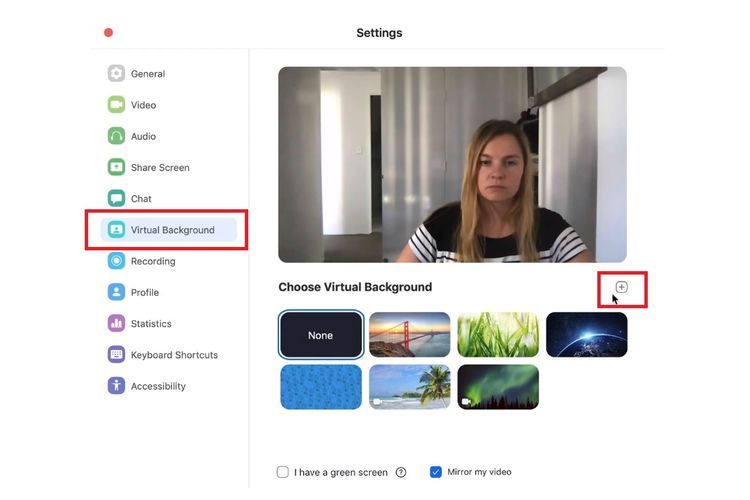
Task: Click the Virtual Background label text
Action: click(173, 230)
